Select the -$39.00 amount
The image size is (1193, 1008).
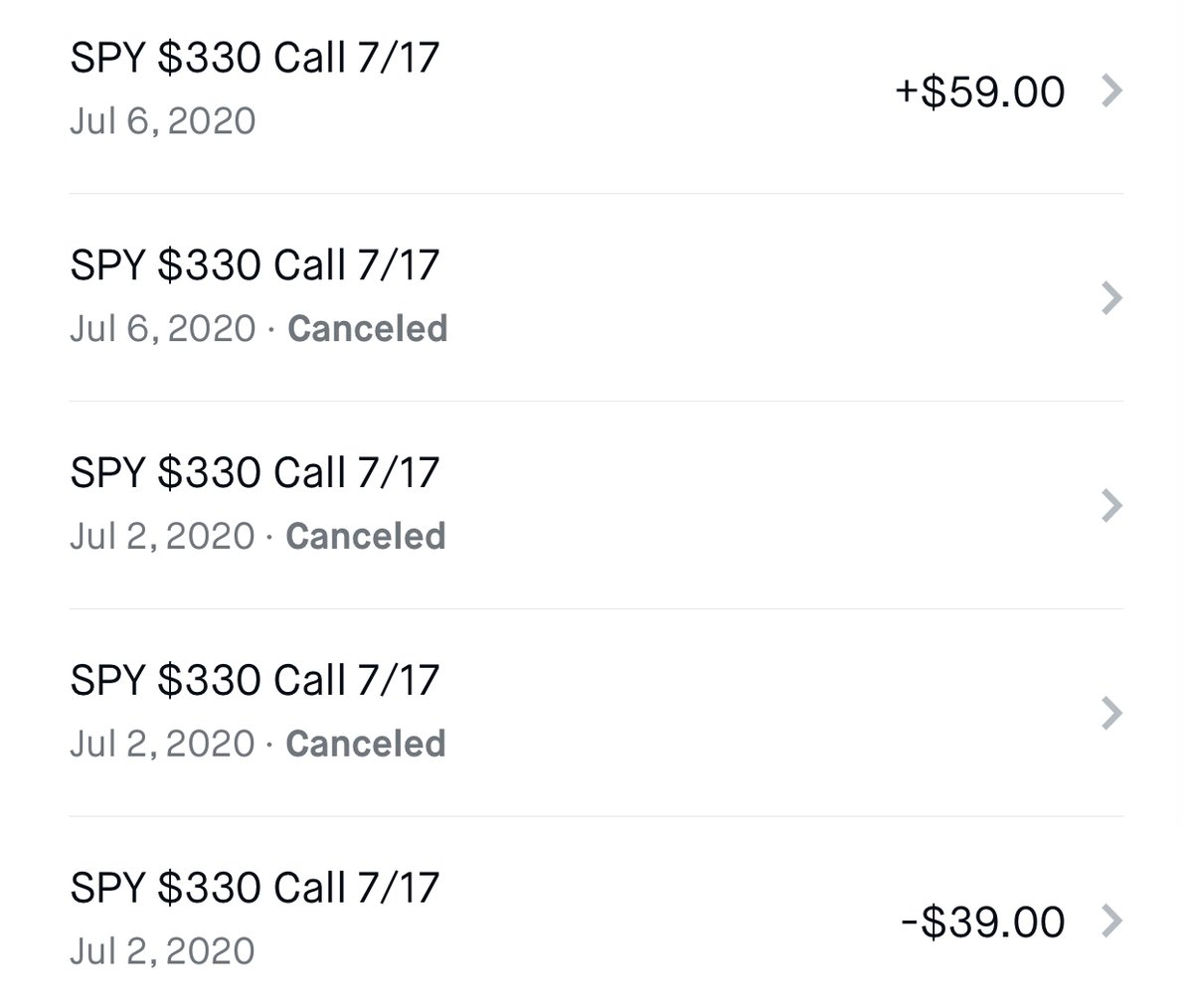[x=982, y=923]
